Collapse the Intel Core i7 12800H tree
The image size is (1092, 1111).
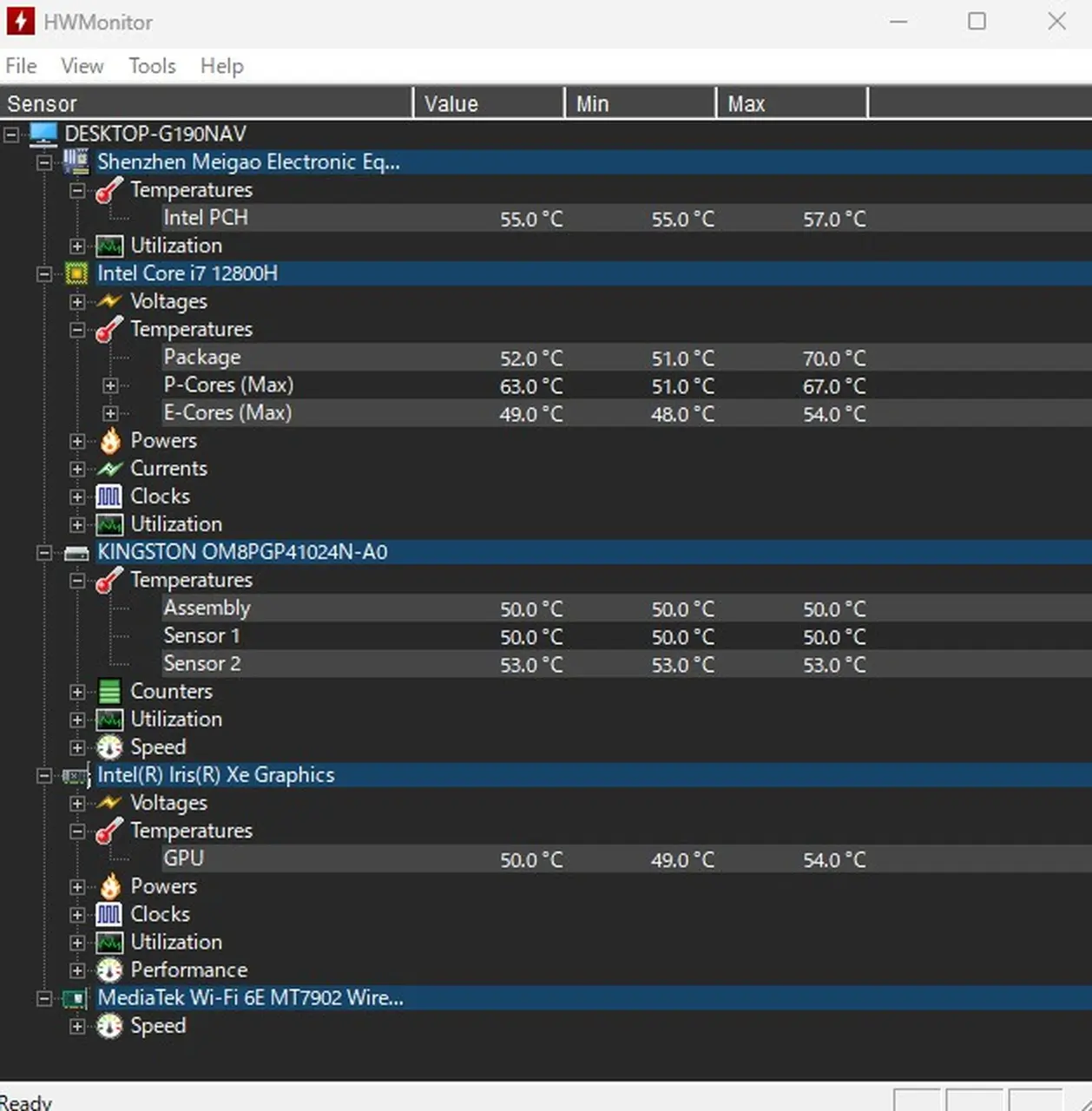[44, 274]
